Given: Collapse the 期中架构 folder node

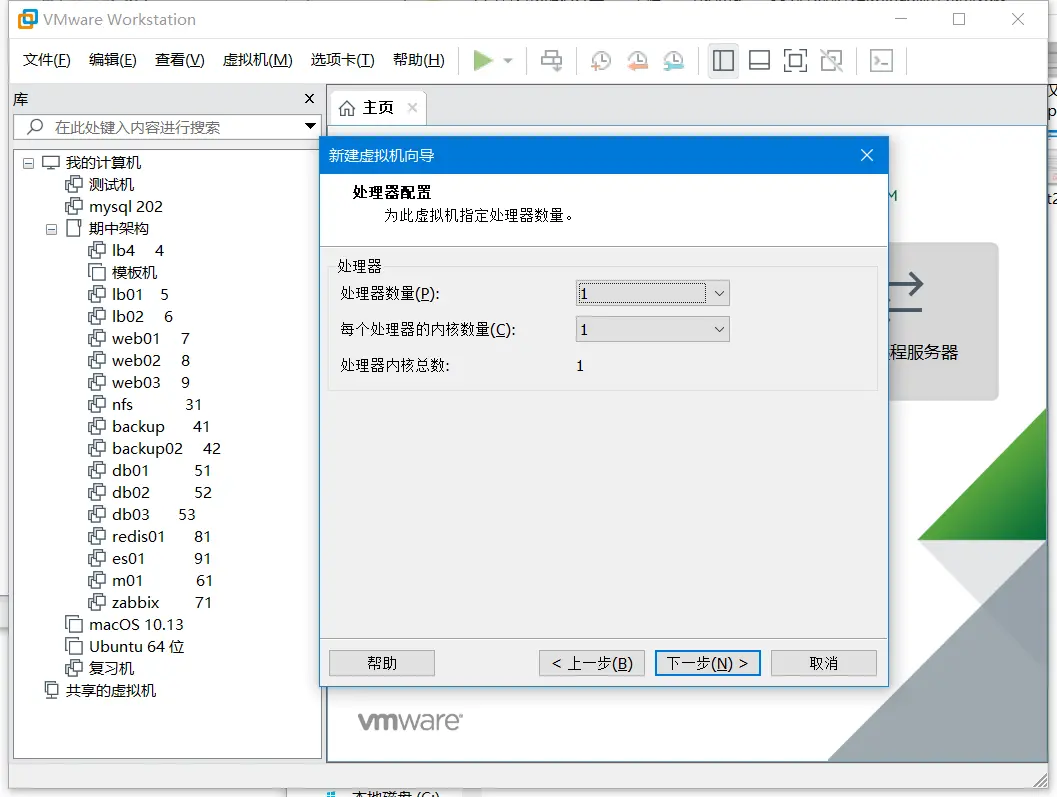Looking at the screenshot, I should (x=51, y=229).
